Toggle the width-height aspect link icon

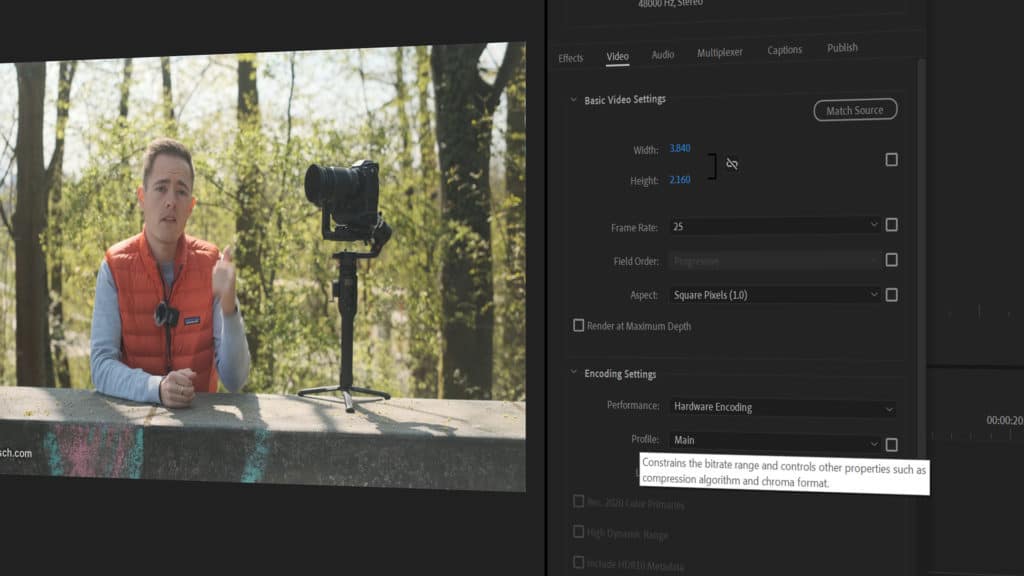(732, 164)
